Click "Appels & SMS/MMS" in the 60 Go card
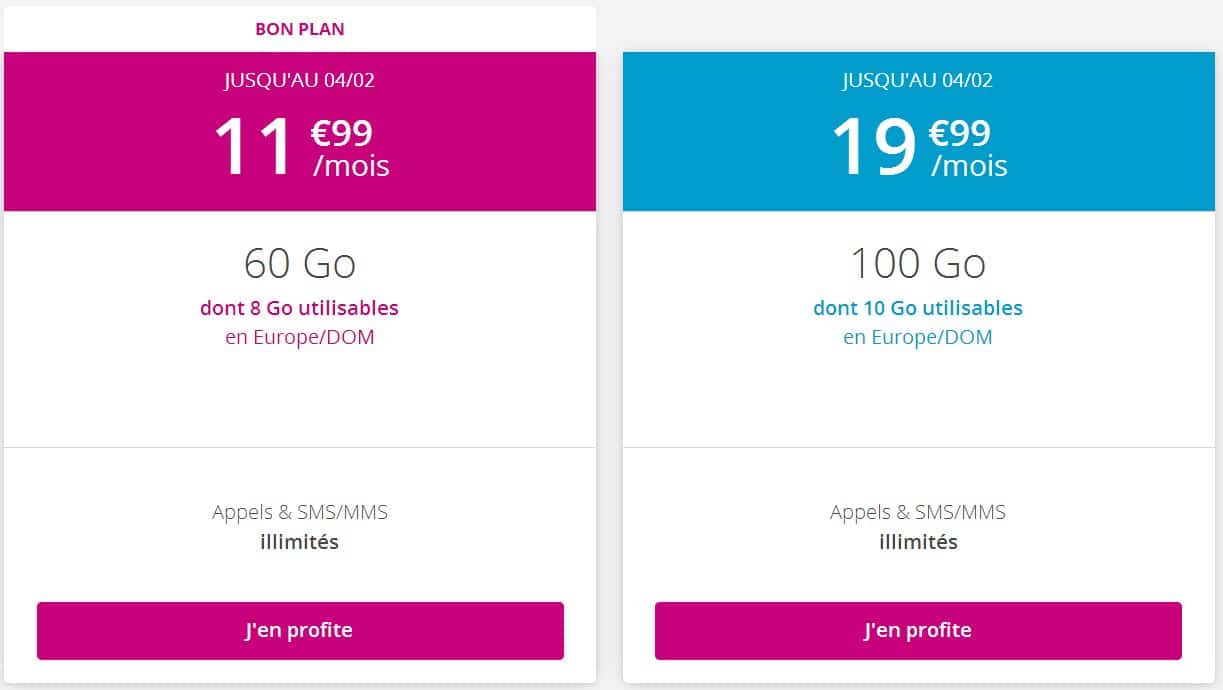The height and width of the screenshot is (690, 1223). 300,513
